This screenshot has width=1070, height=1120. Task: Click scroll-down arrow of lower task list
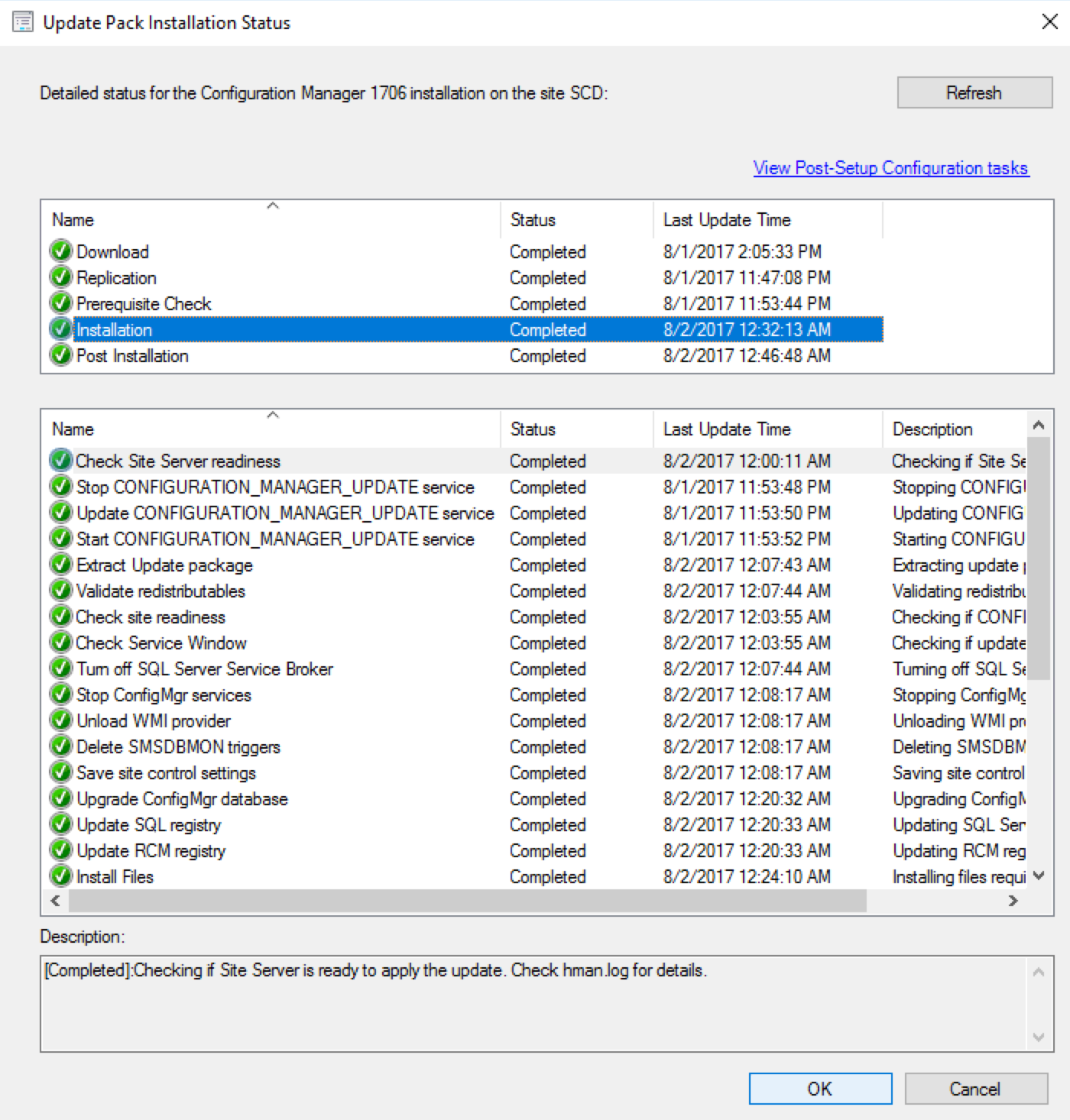(x=1039, y=876)
